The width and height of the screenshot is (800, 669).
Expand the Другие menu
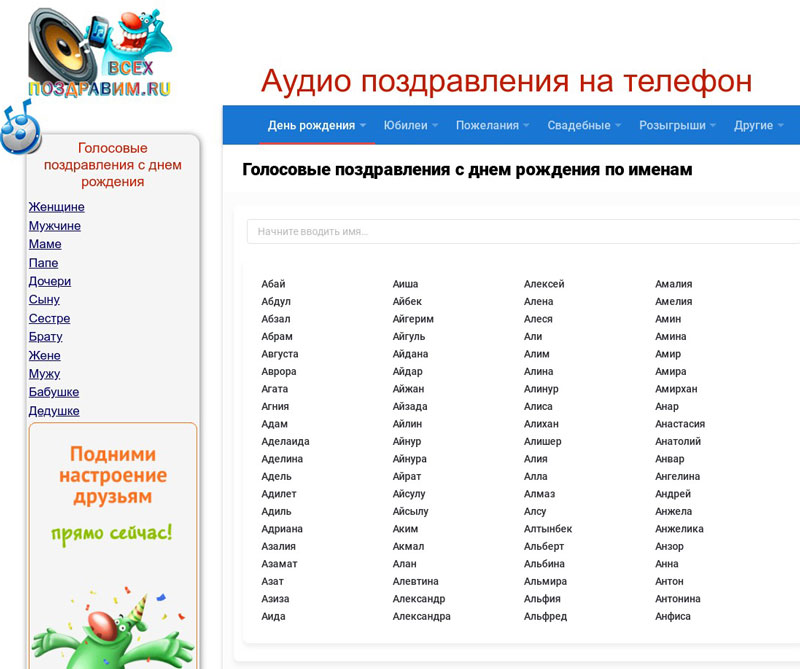759,126
